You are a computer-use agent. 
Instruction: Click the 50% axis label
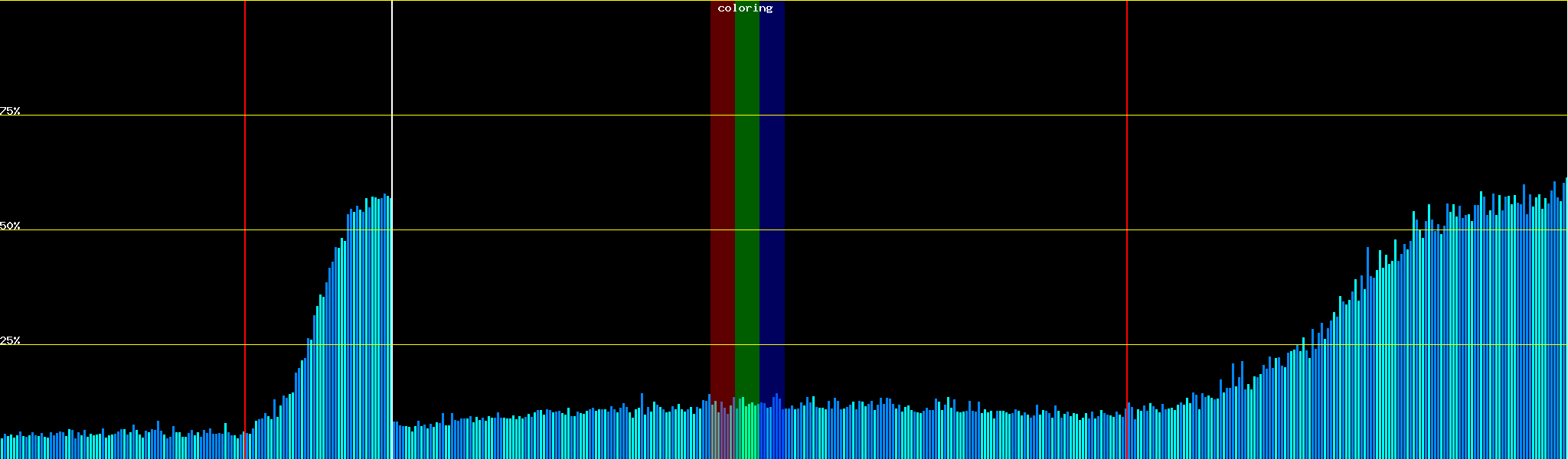point(10,226)
